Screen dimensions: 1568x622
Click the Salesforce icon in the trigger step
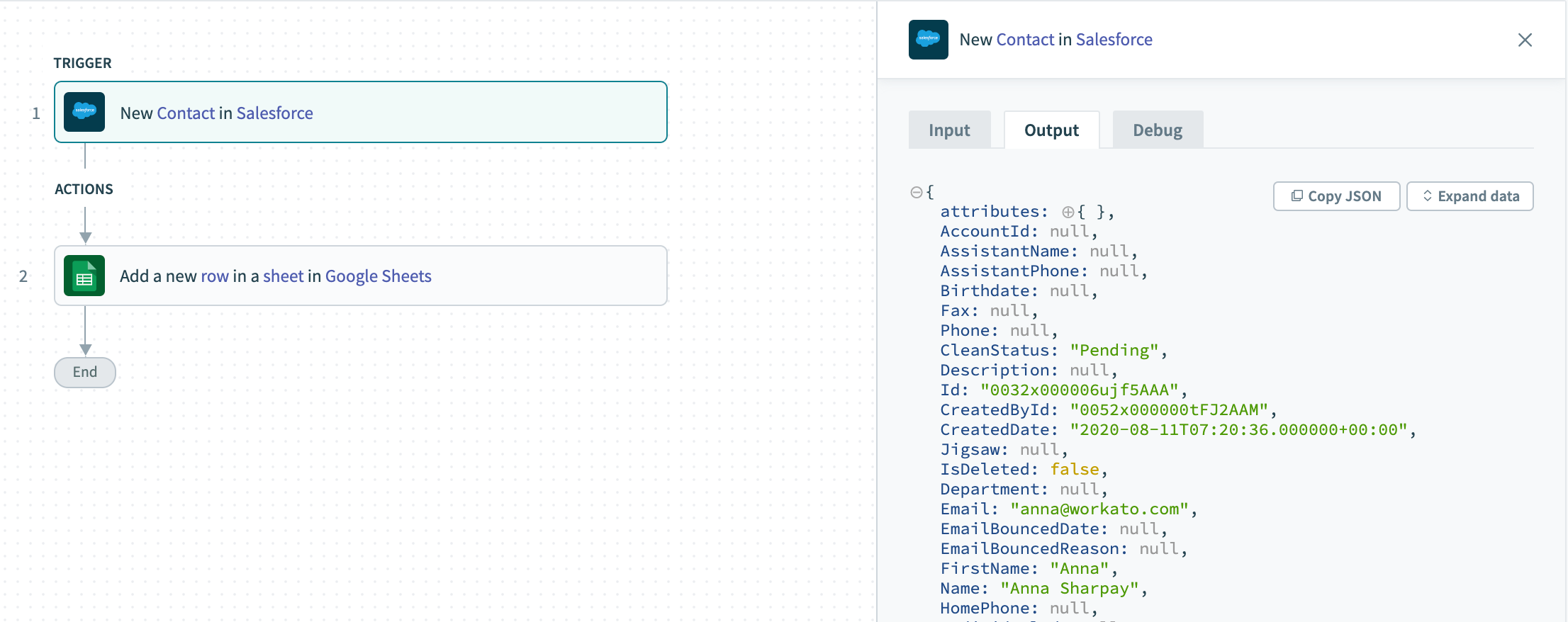pos(84,112)
